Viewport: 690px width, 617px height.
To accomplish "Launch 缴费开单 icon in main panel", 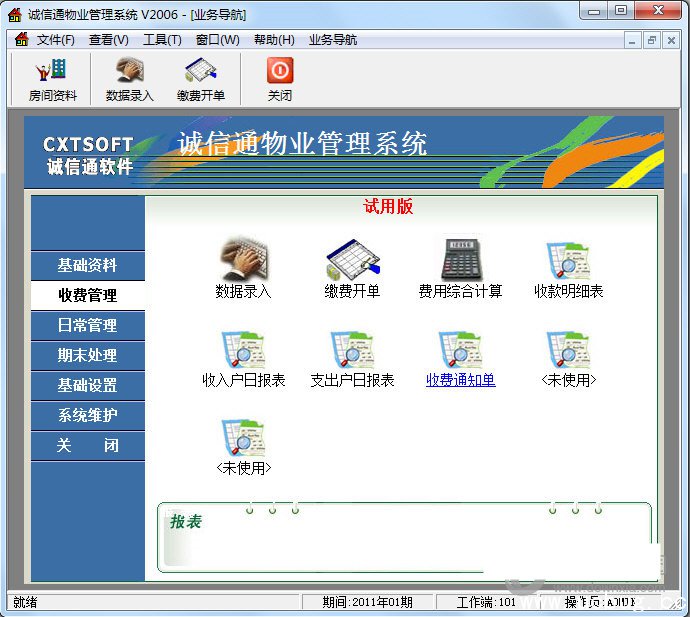I will 352,261.
